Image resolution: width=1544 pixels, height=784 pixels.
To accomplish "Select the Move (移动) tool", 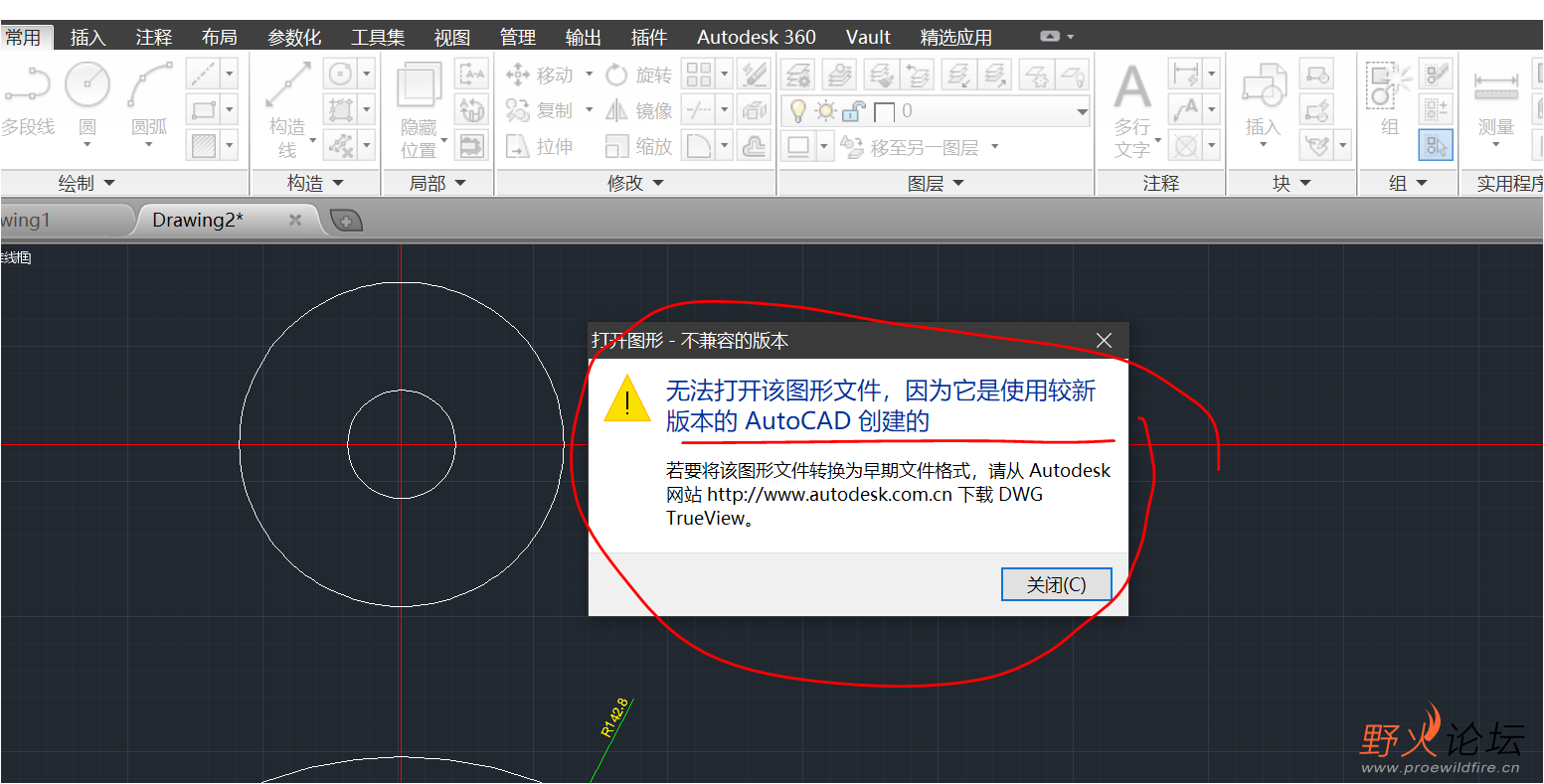I will click(x=540, y=75).
